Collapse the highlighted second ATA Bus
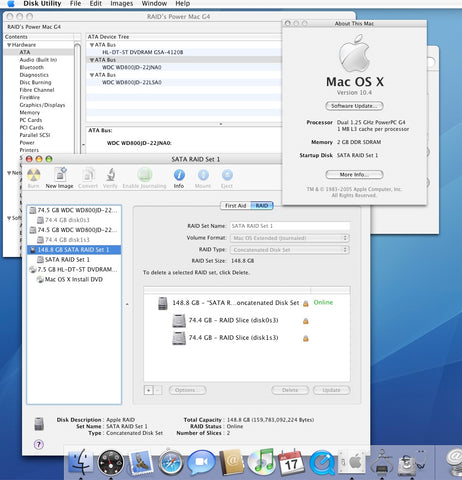This screenshot has width=462, height=480. tap(92, 60)
